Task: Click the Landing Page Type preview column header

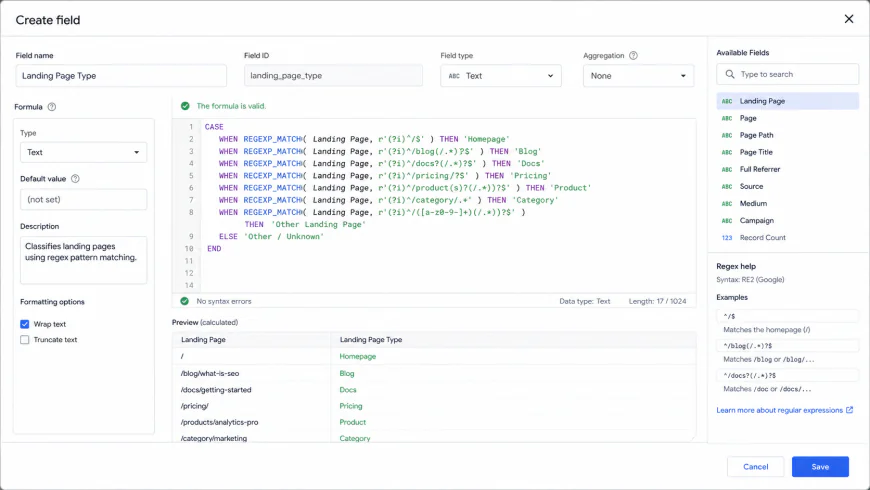Action: click(371, 340)
